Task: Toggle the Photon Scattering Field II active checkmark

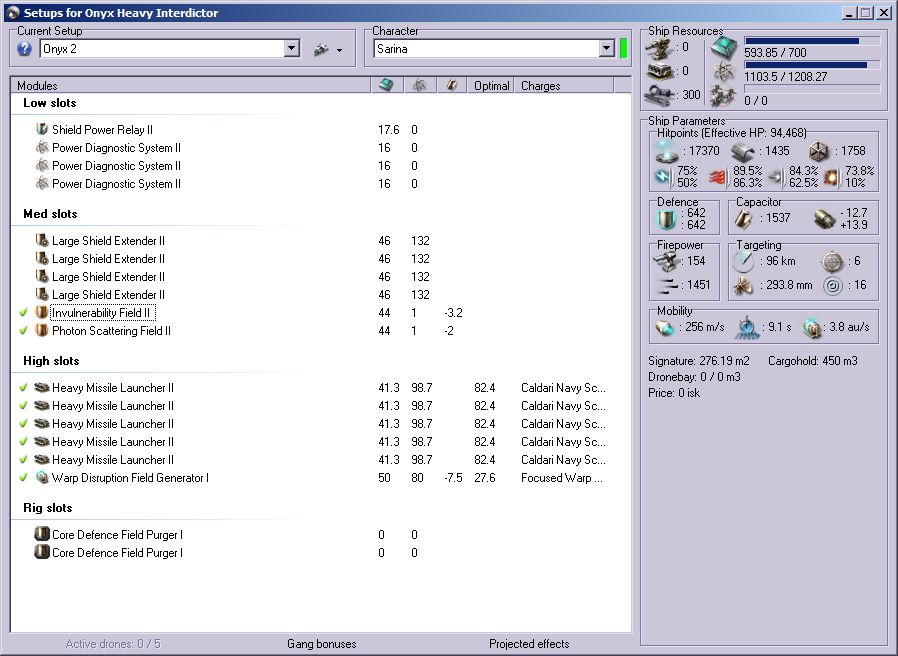Action: tap(23, 331)
